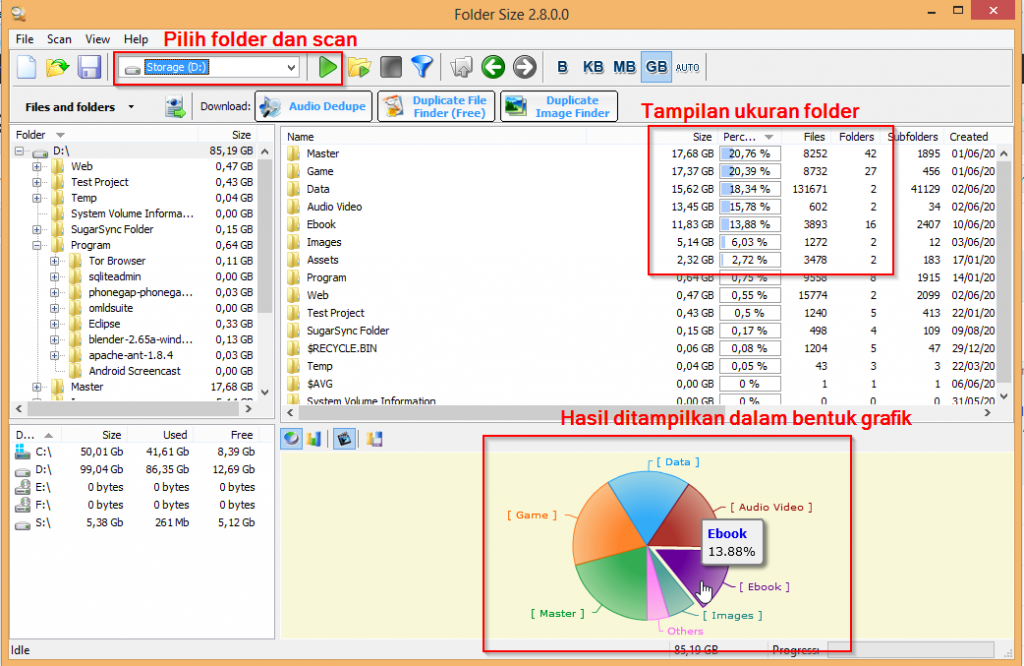
Task: Collapse the Program folder in tree
Action: [x=38, y=245]
